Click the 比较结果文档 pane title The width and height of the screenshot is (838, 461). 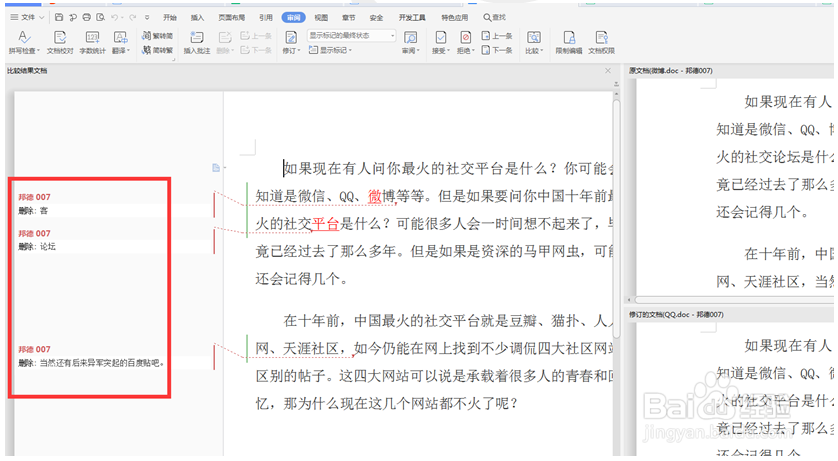(x=27, y=71)
